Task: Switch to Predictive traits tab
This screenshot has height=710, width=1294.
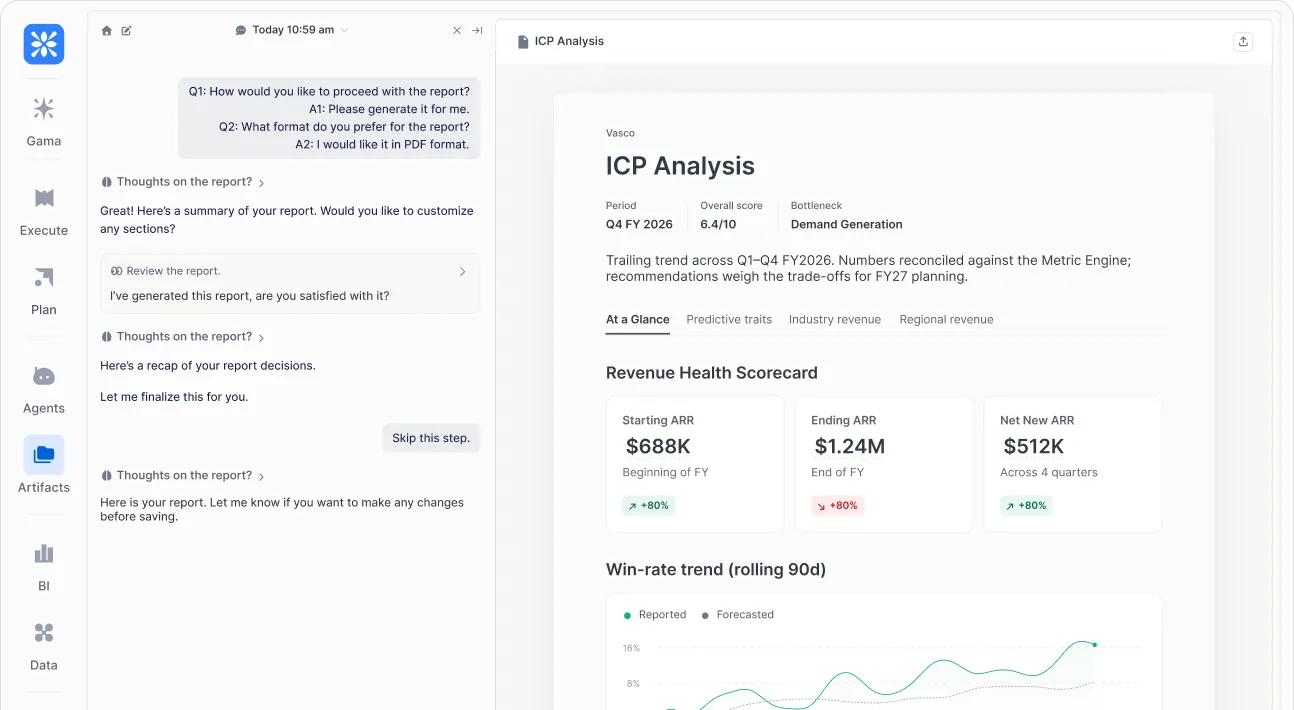Action: coord(729,320)
